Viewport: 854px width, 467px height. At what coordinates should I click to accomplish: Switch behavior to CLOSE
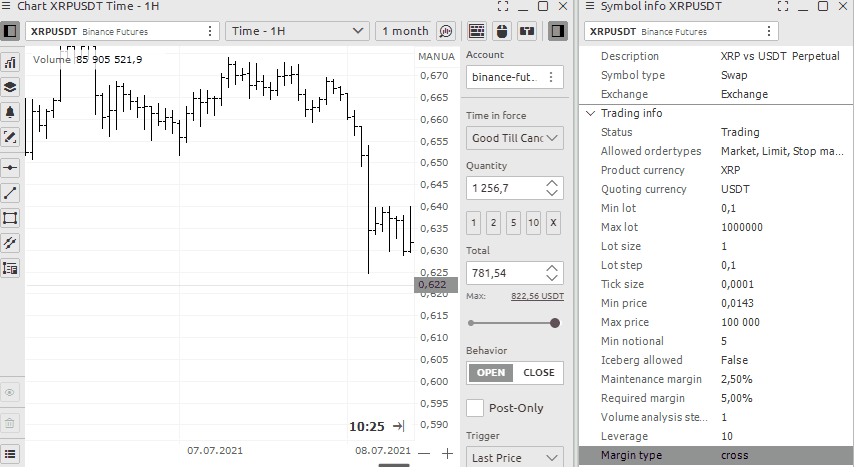pyautogui.click(x=538, y=373)
